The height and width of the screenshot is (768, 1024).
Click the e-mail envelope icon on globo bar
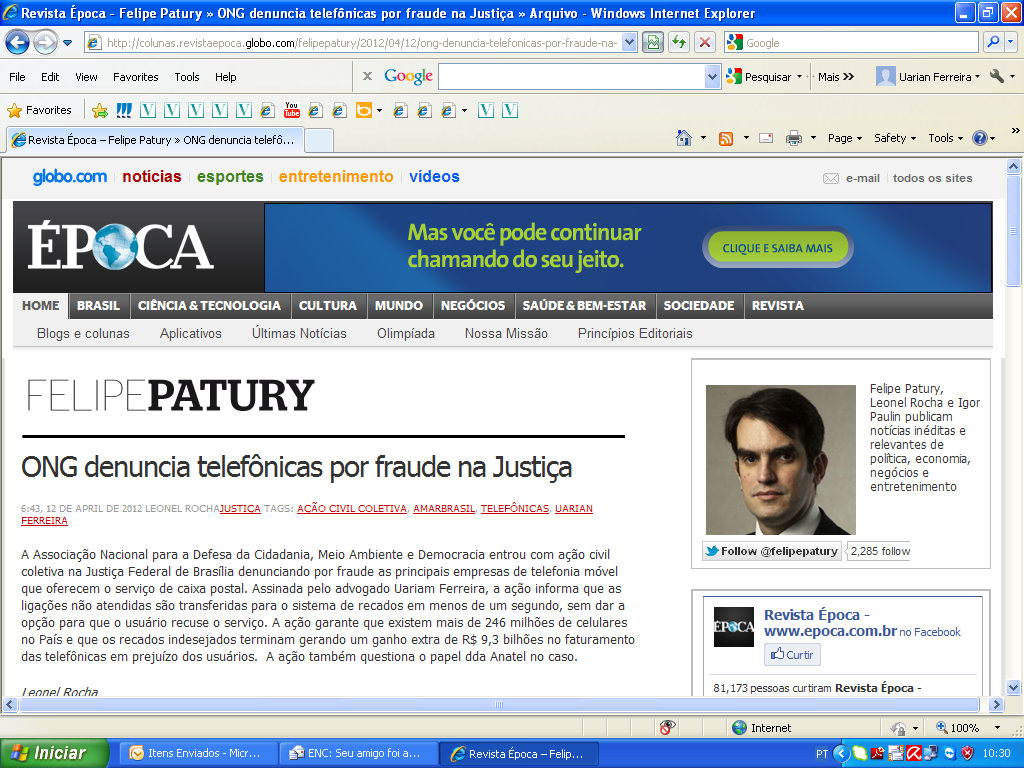click(831, 178)
